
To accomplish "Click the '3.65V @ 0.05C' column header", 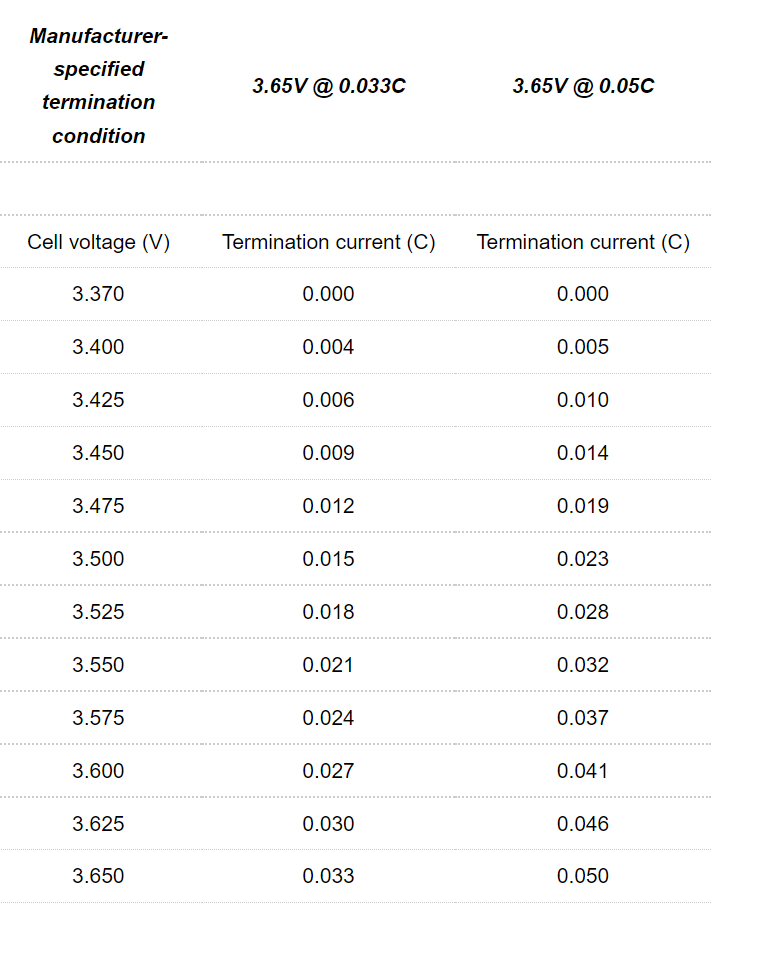I will (583, 86).
